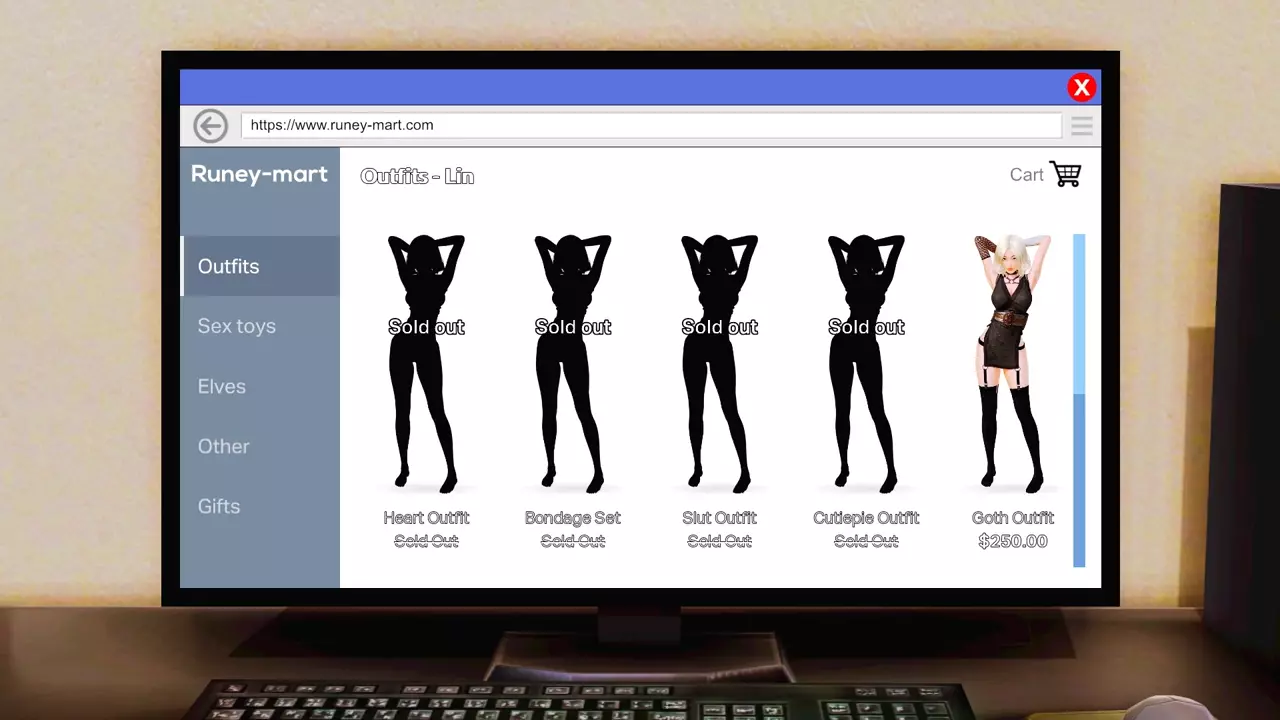
Task: Go to the Elves sidebar category
Action: coord(222,386)
